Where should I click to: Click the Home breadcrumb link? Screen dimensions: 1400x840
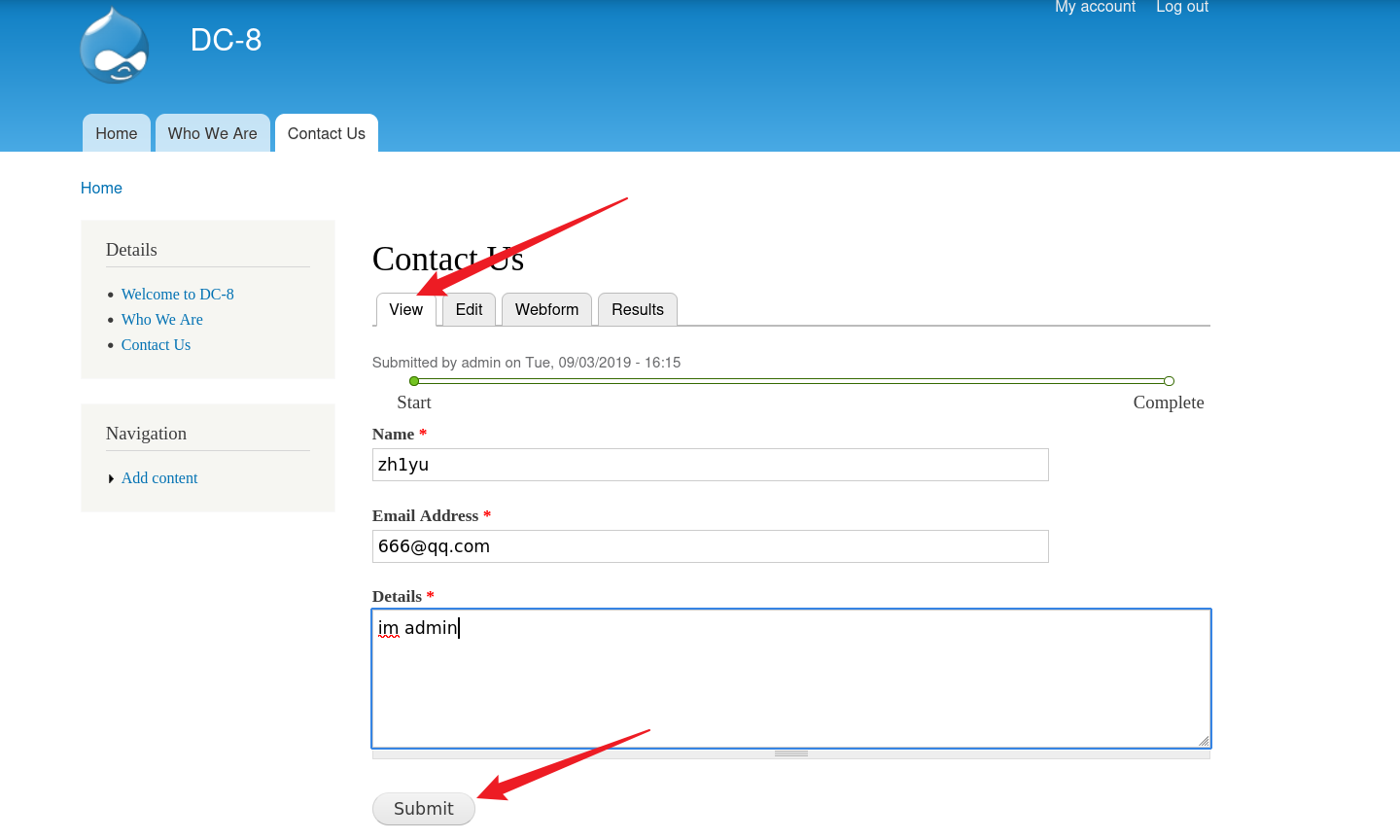coord(101,188)
